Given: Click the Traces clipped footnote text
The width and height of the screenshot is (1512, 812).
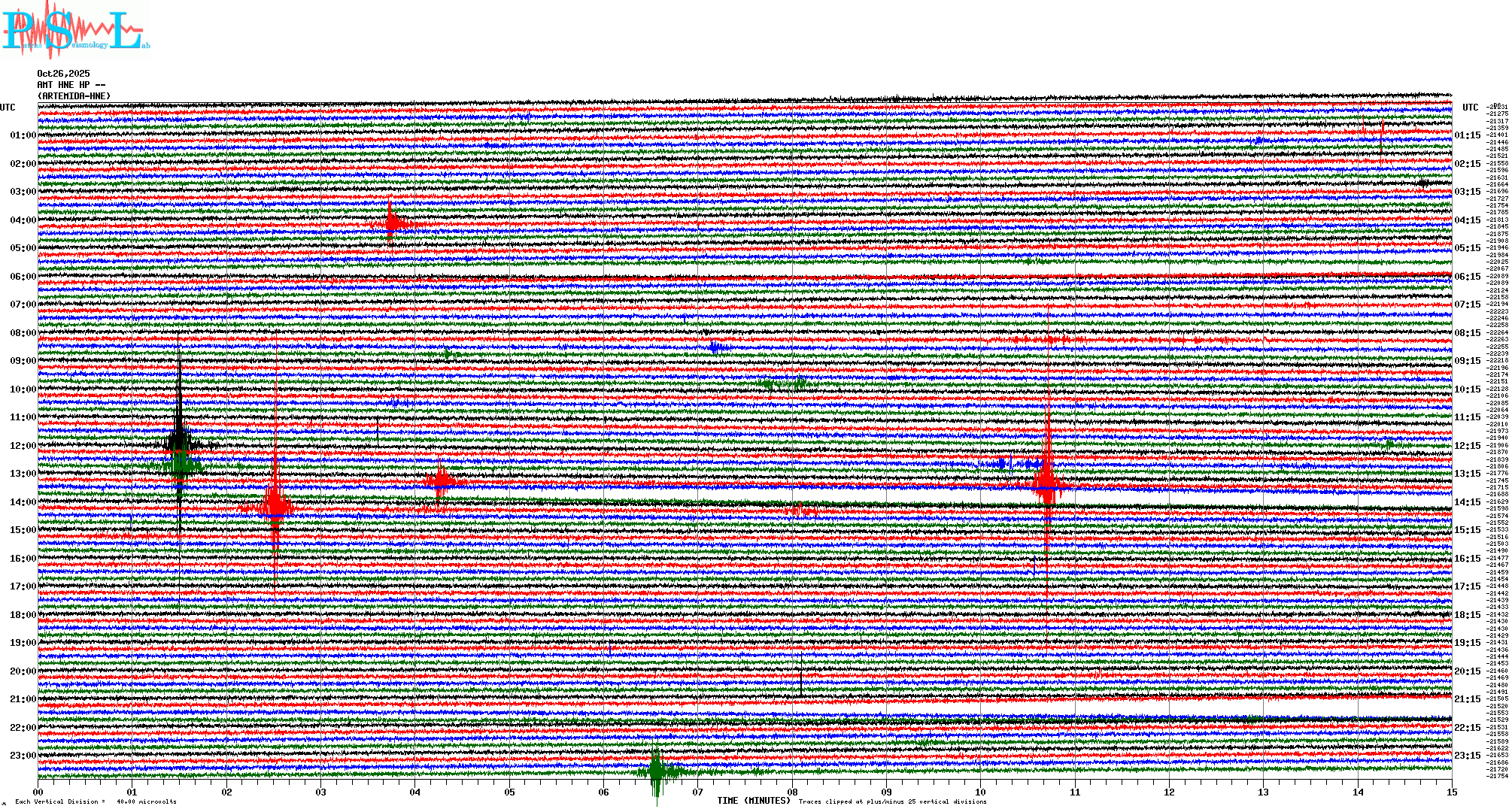Looking at the screenshot, I should click(x=892, y=801).
